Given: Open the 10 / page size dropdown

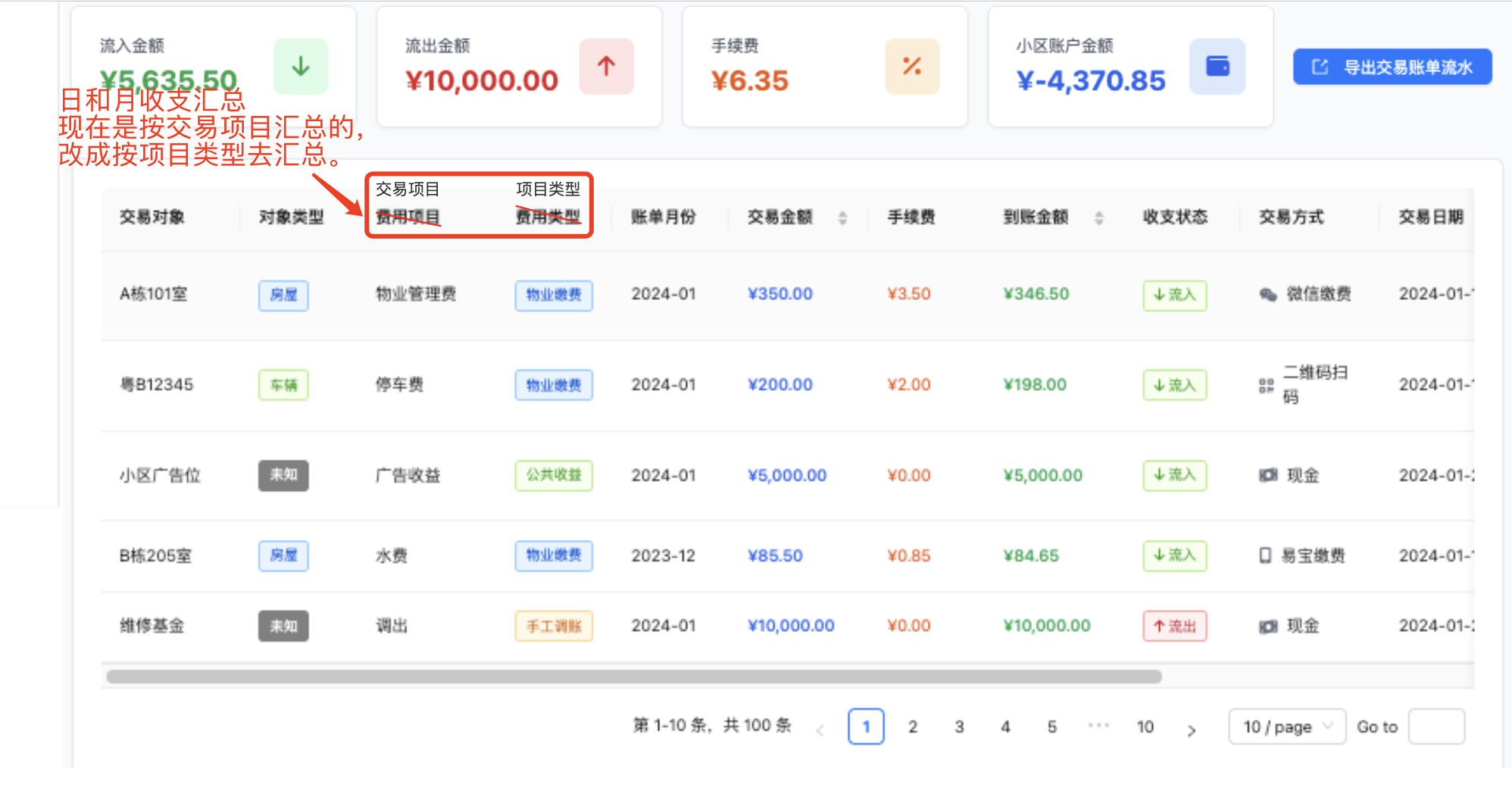Looking at the screenshot, I should [x=1287, y=727].
